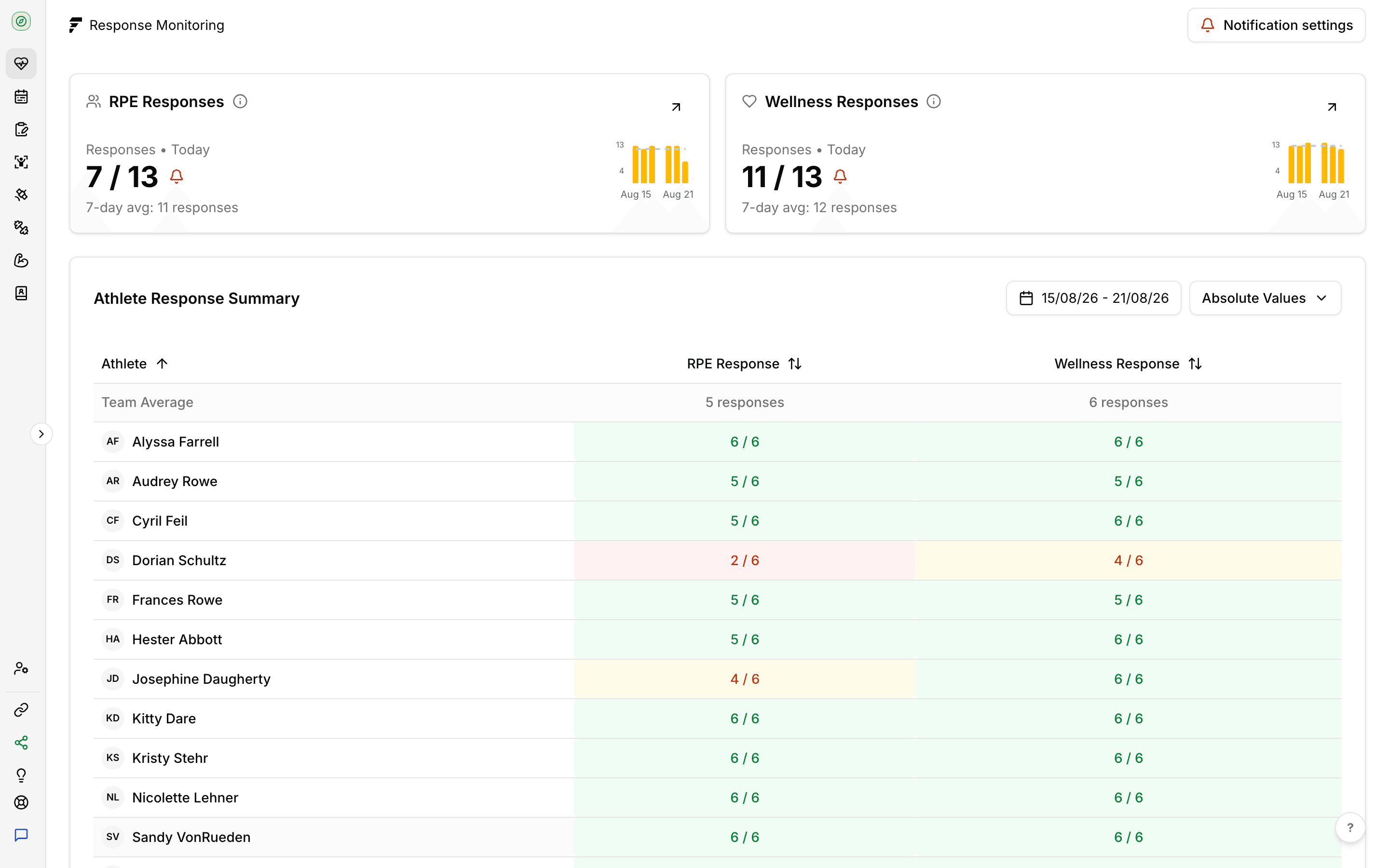The width and height of the screenshot is (1389, 868).
Task: Click the floating help question button
Action: point(1350,828)
